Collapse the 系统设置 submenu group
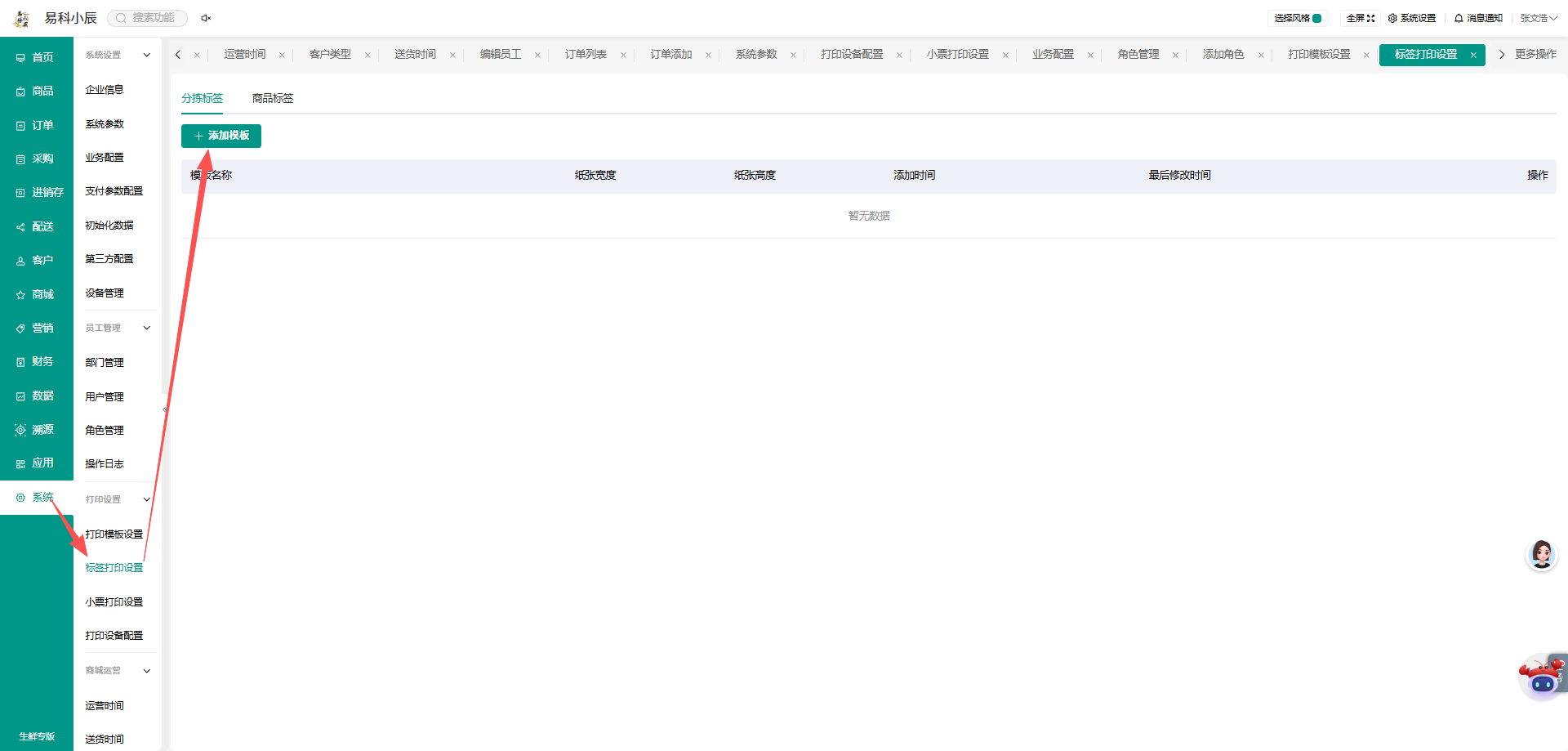 click(147, 55)
